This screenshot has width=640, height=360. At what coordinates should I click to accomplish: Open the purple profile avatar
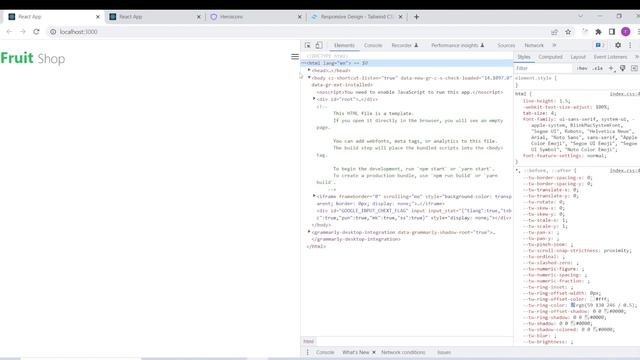(625, 32)
